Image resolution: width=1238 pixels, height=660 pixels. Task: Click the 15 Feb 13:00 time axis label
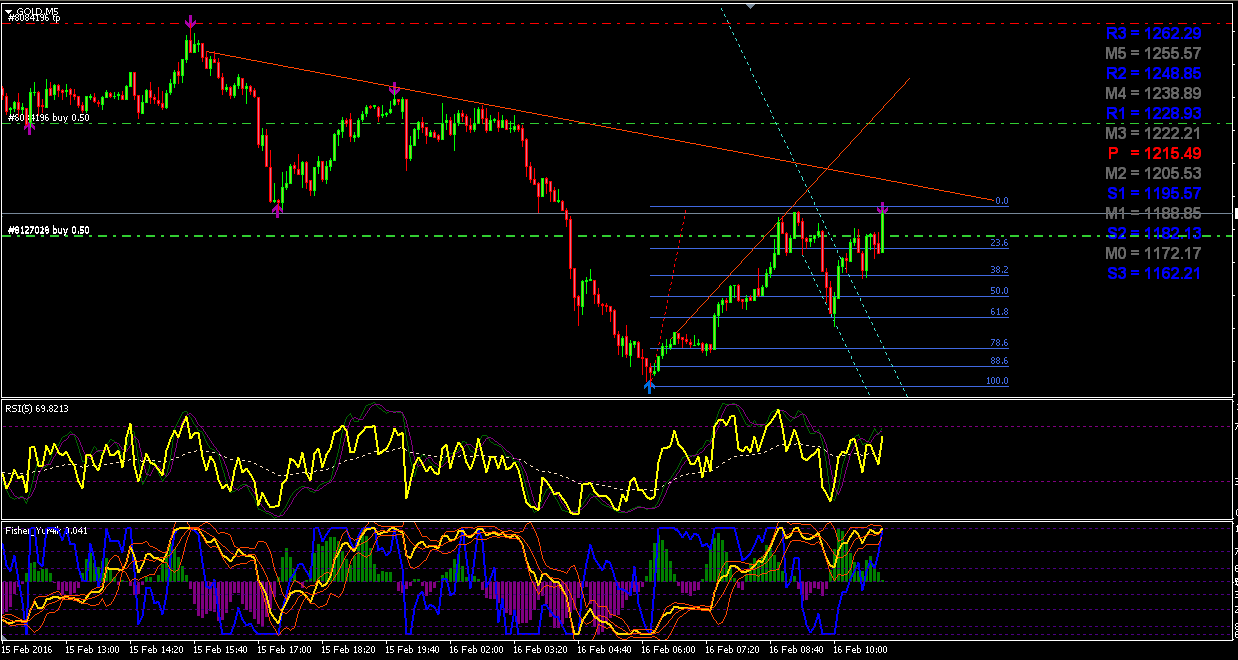(x=93, y=649)
